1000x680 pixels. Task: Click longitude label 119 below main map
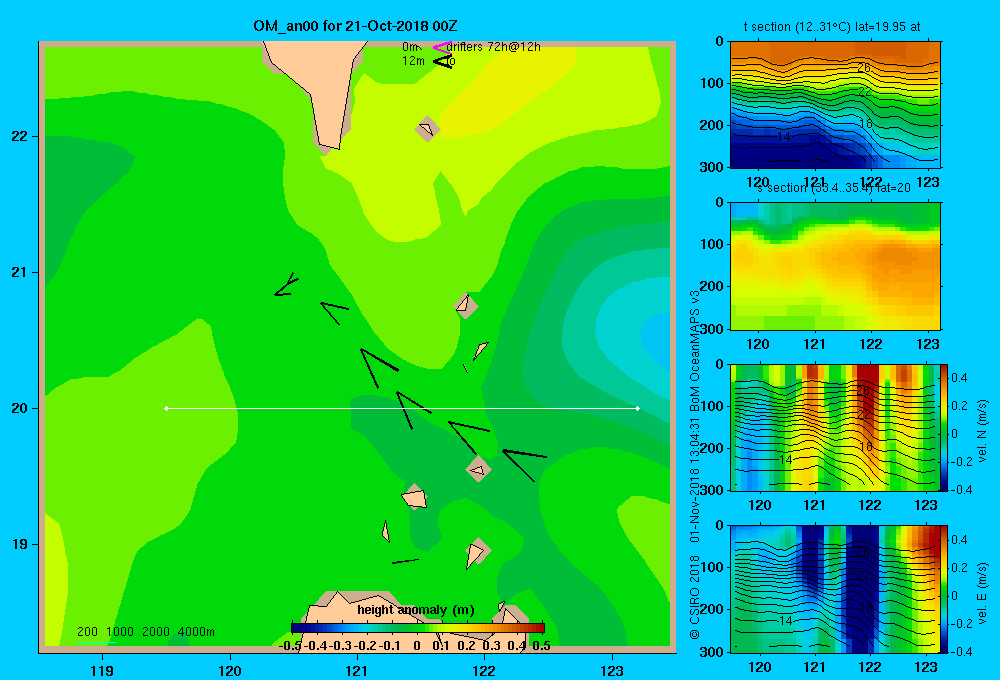click(102, 670)
